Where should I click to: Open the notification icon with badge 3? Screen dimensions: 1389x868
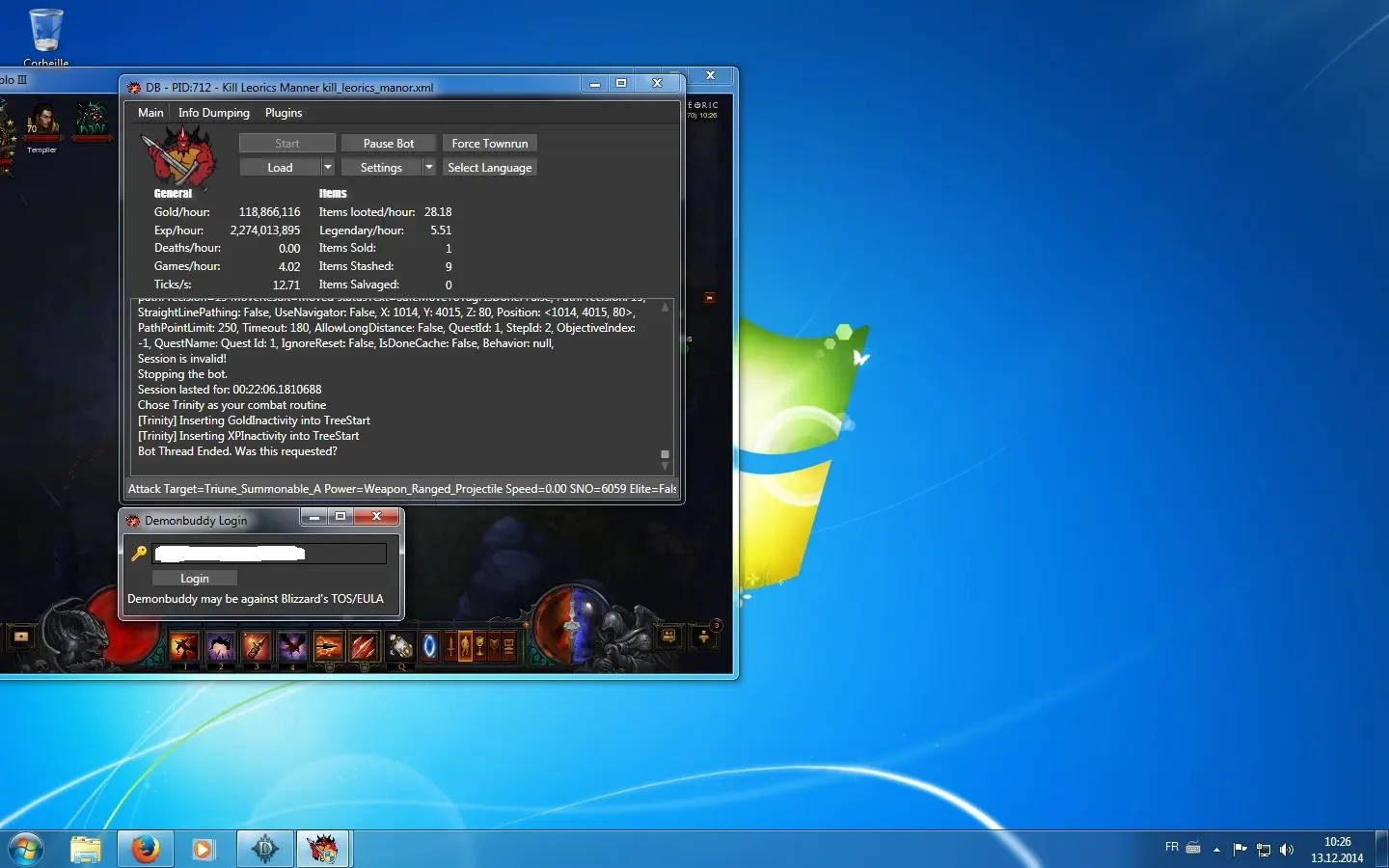tap(705, 636)
